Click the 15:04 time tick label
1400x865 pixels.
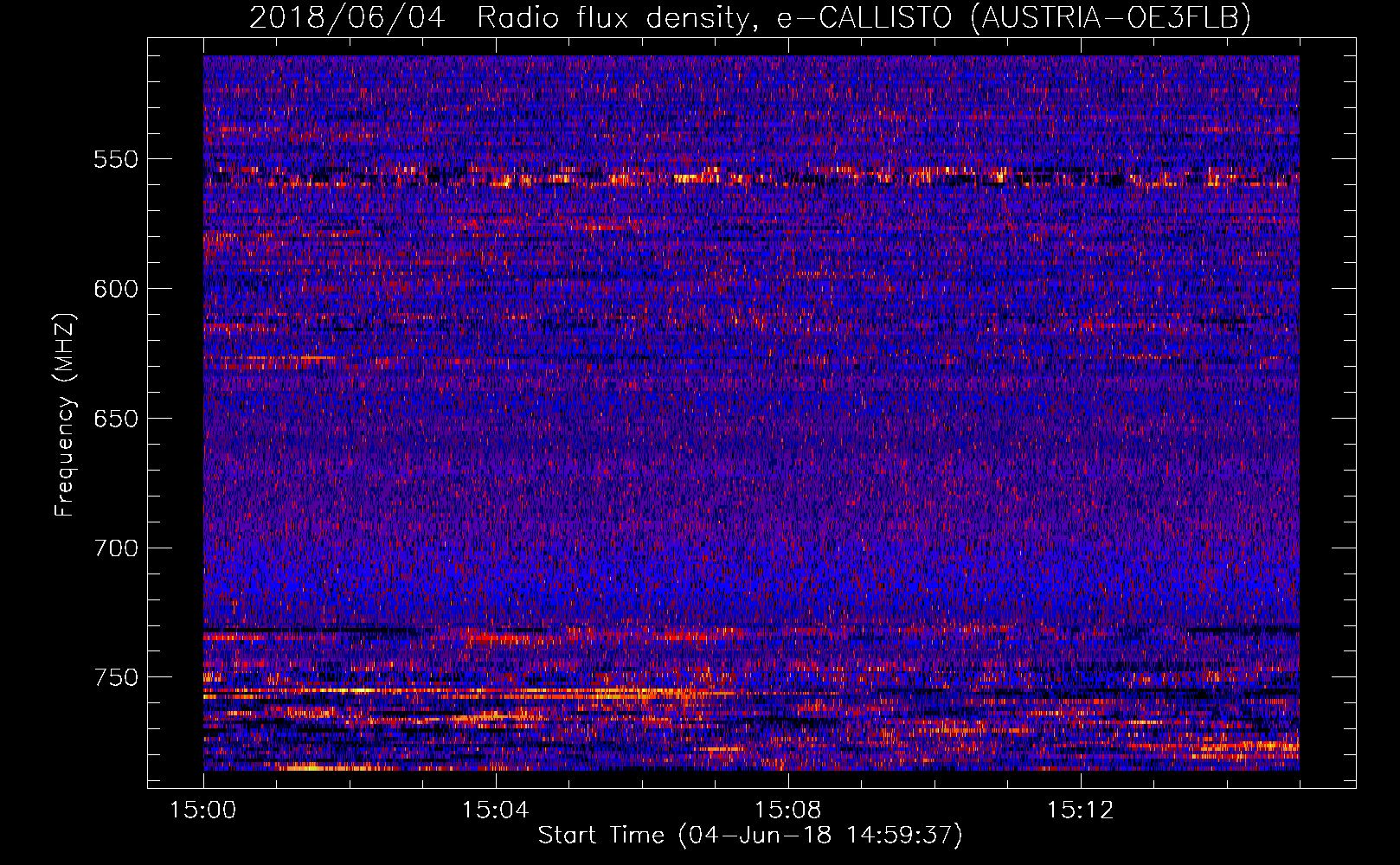tap(496, 811)
